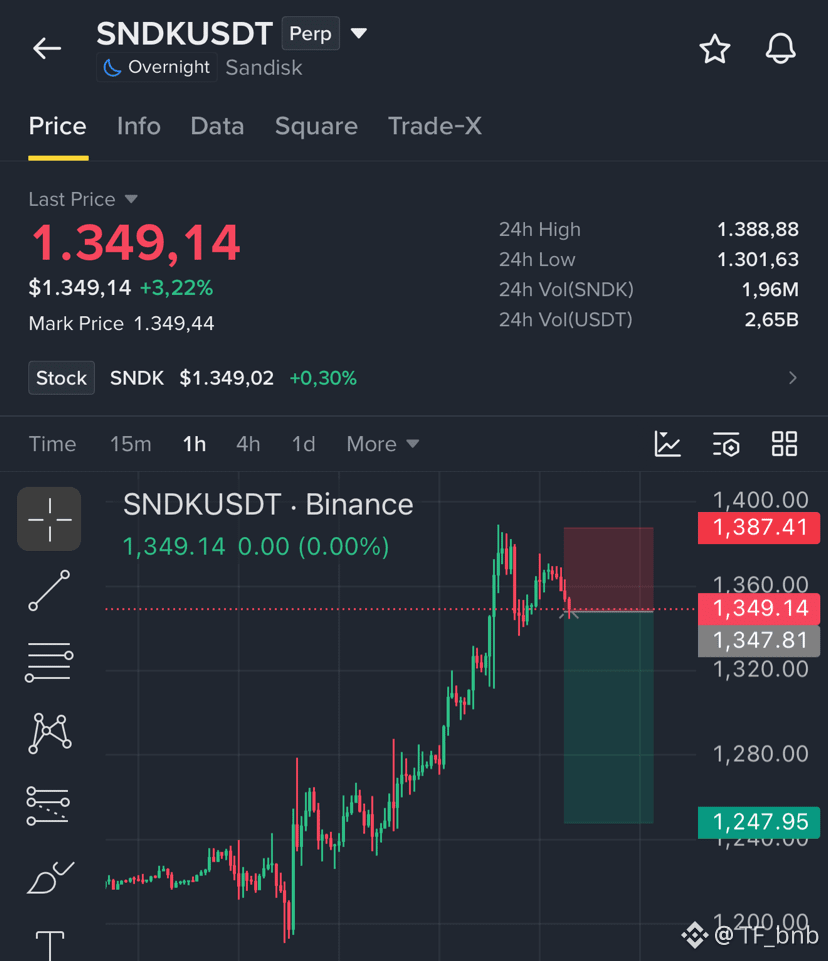
Task: Click the 1,349.14 current price axis label
Action: click(759, 609)
